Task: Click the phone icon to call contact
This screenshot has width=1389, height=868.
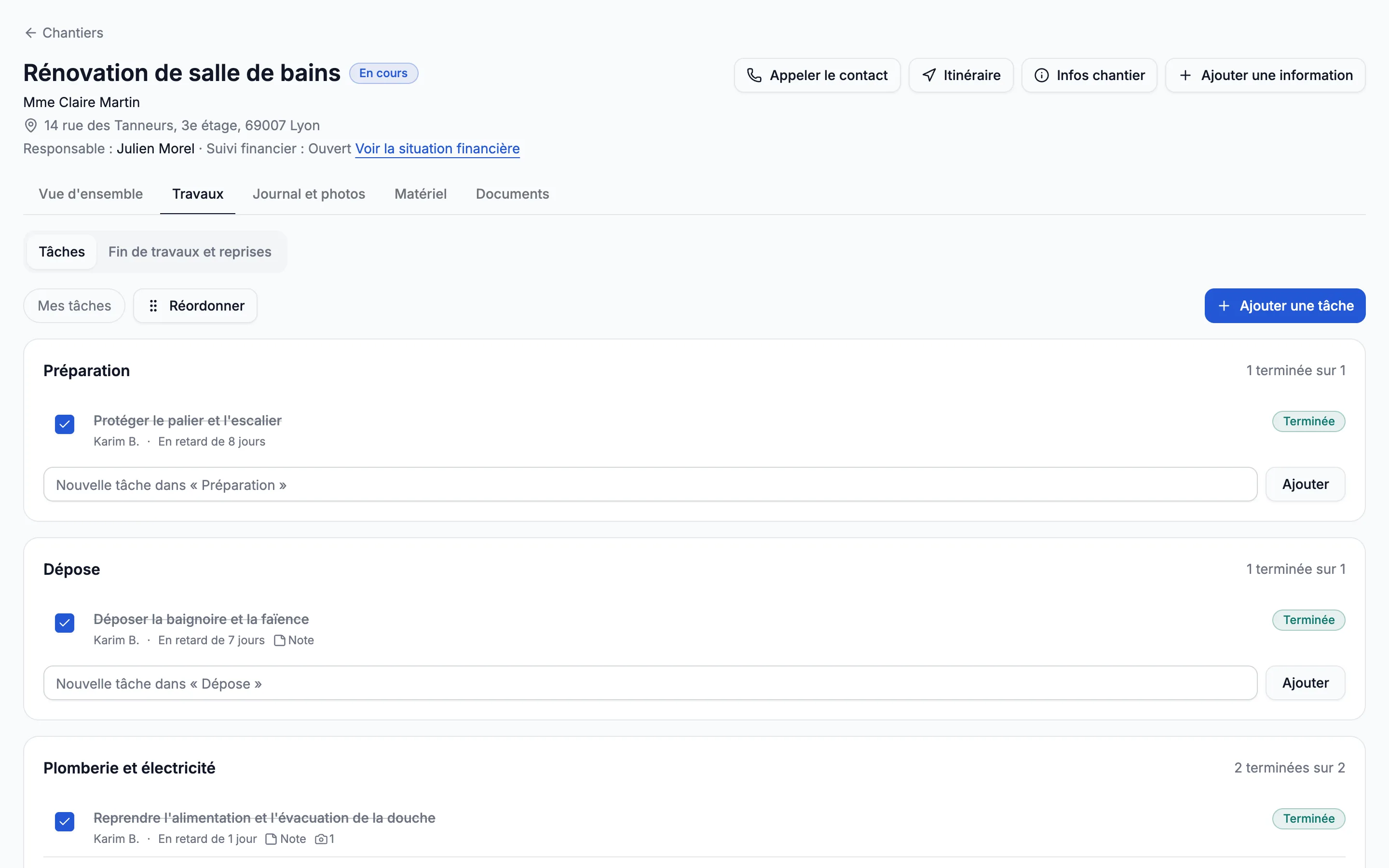Action: click(754, 75)
